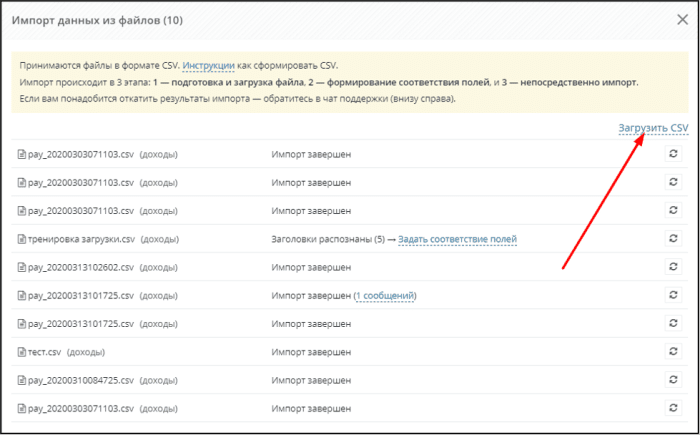Refresh the pay_20200313102602.csv import row
Screen dimensions: 700x435
point(673,267)
